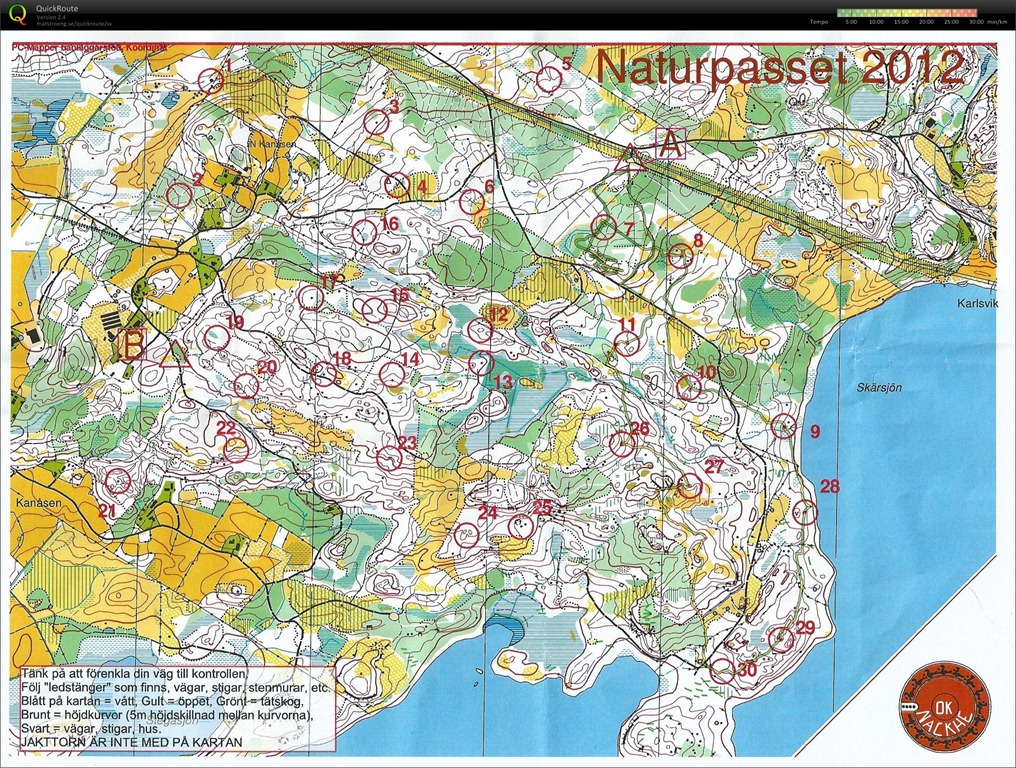The image size is (1016, 768).
Task: Click the QuickRoute green Q logo
Action: tap(18, 14)
